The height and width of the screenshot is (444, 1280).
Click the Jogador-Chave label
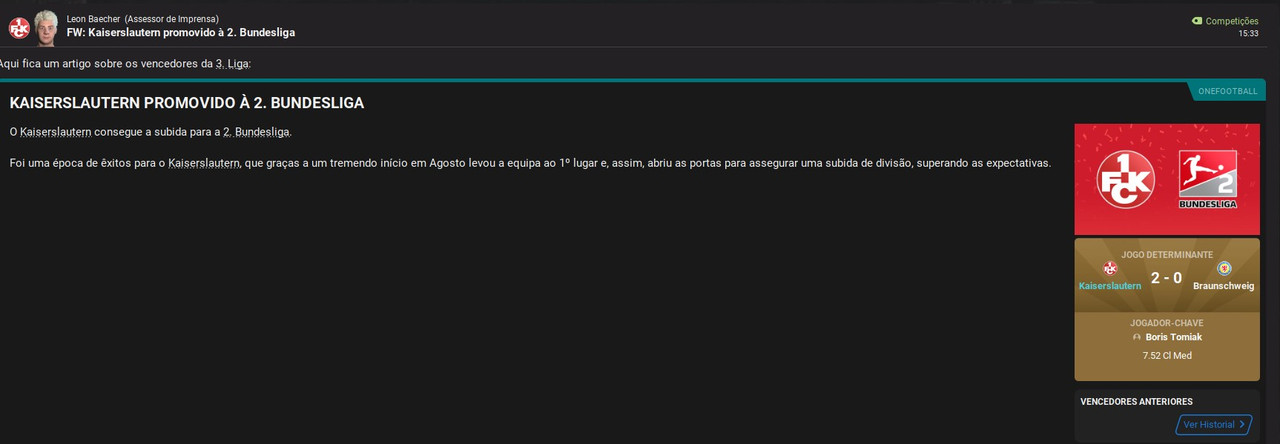point(1167,323)
